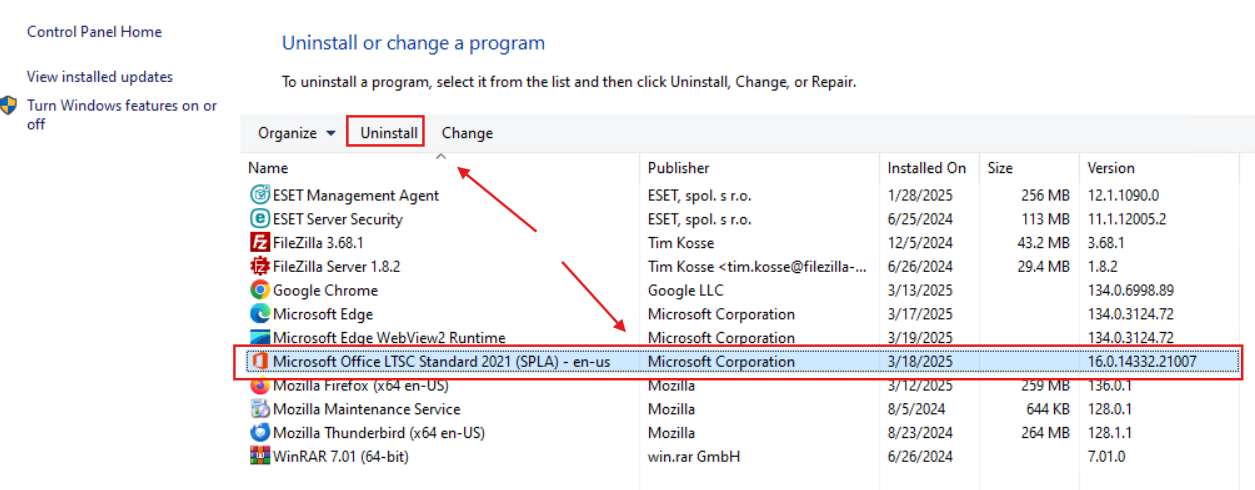Viewport: 1255px width, 490px height.
Task: Select Mozilla Thunderbird (x64 en-US) name
Action: point(379,433)
